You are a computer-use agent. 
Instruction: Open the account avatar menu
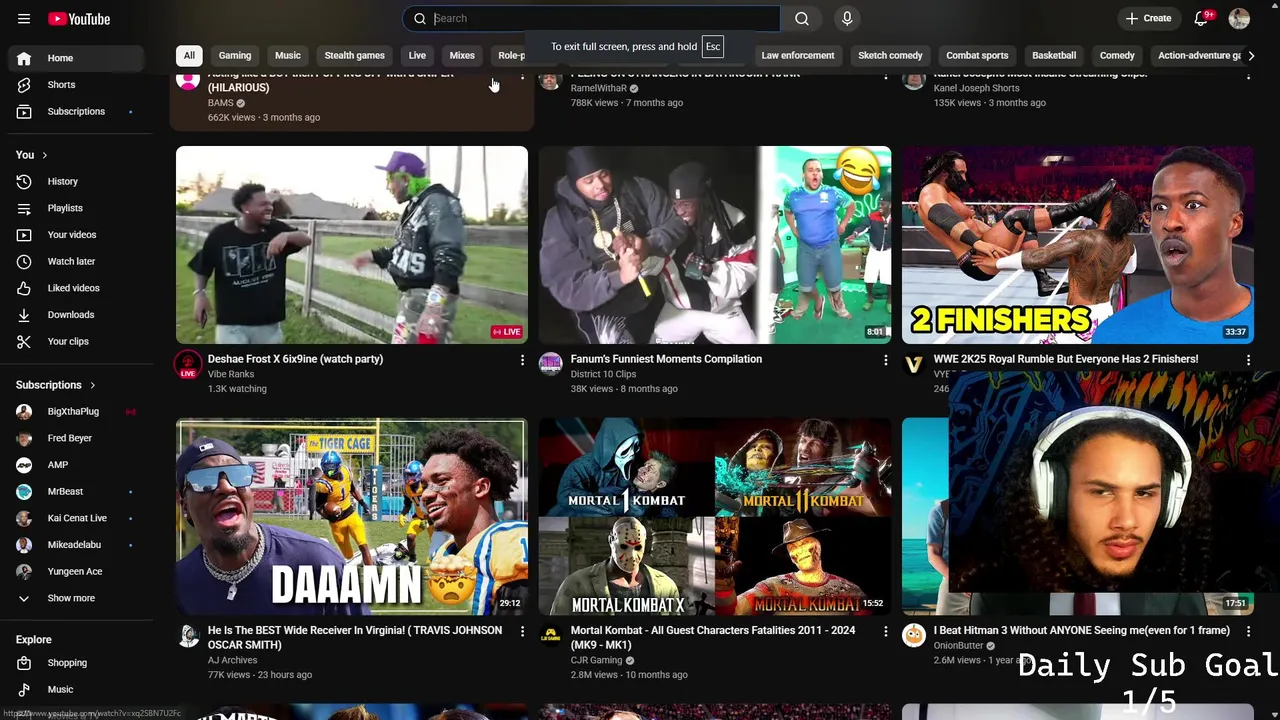click(x=1239, y=18)
